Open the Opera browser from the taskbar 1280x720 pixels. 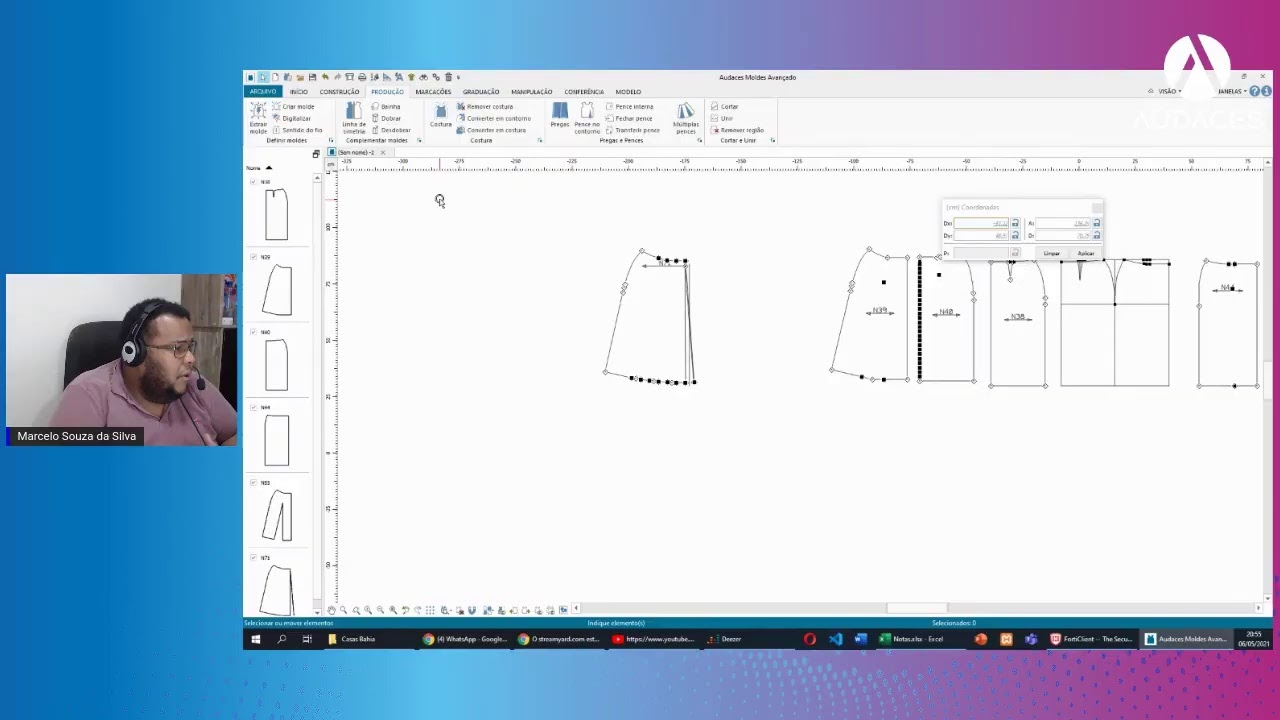pyautogui.click(x=810, y=639)
